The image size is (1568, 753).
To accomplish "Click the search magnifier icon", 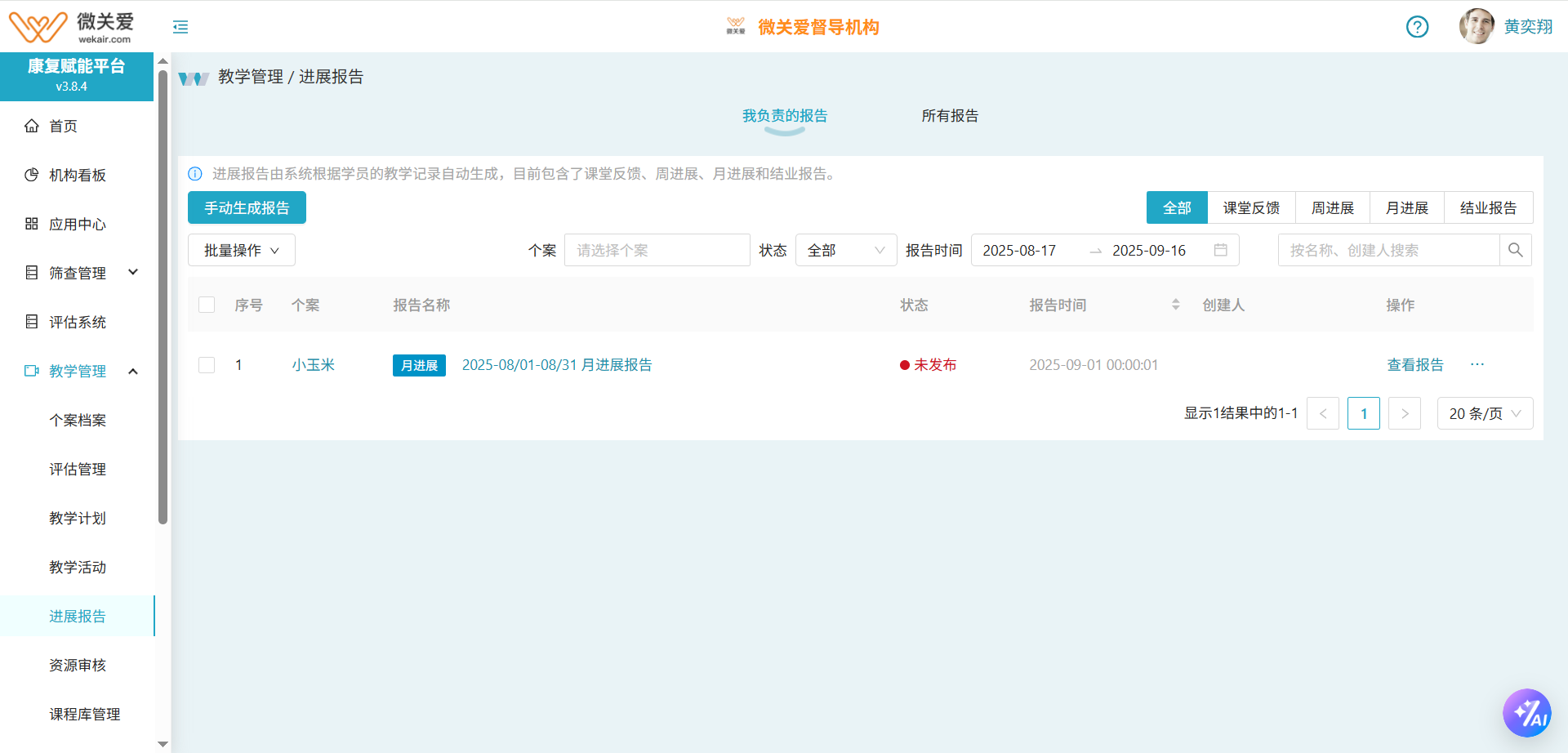I will click(x=1515, y=250).
